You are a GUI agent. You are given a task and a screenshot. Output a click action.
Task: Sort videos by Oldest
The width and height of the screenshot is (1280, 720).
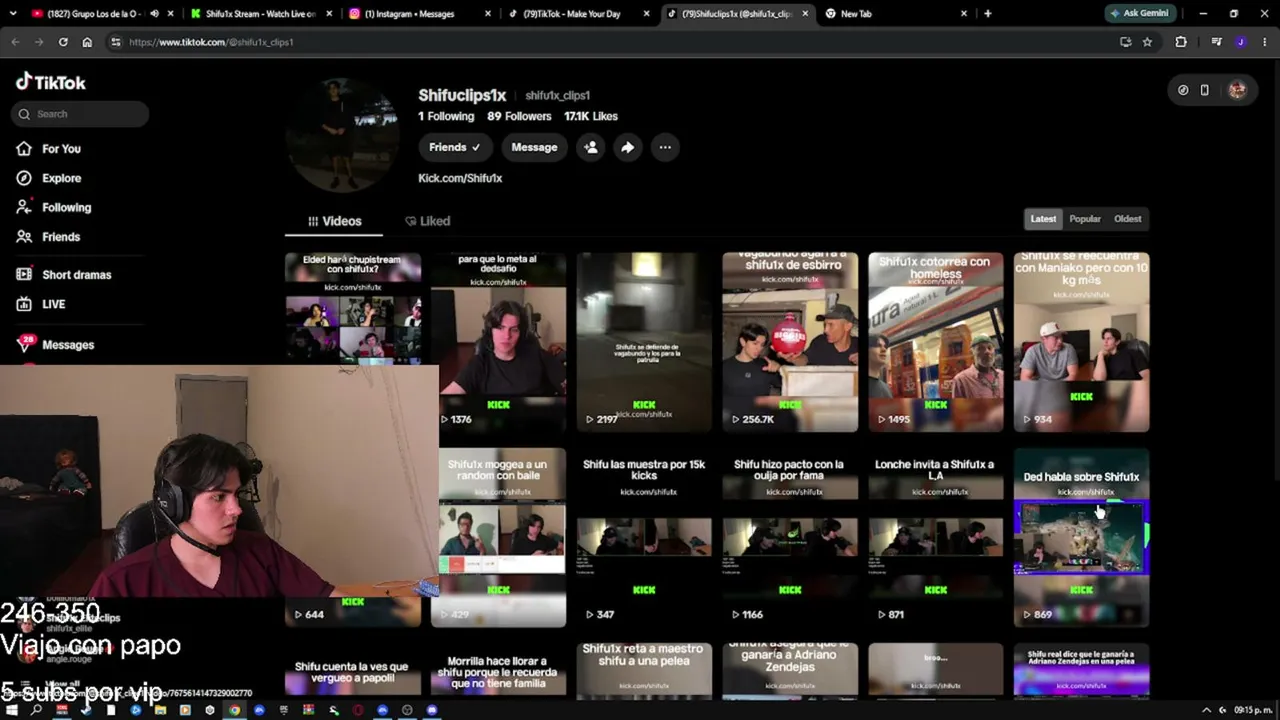coord(1127,219)
